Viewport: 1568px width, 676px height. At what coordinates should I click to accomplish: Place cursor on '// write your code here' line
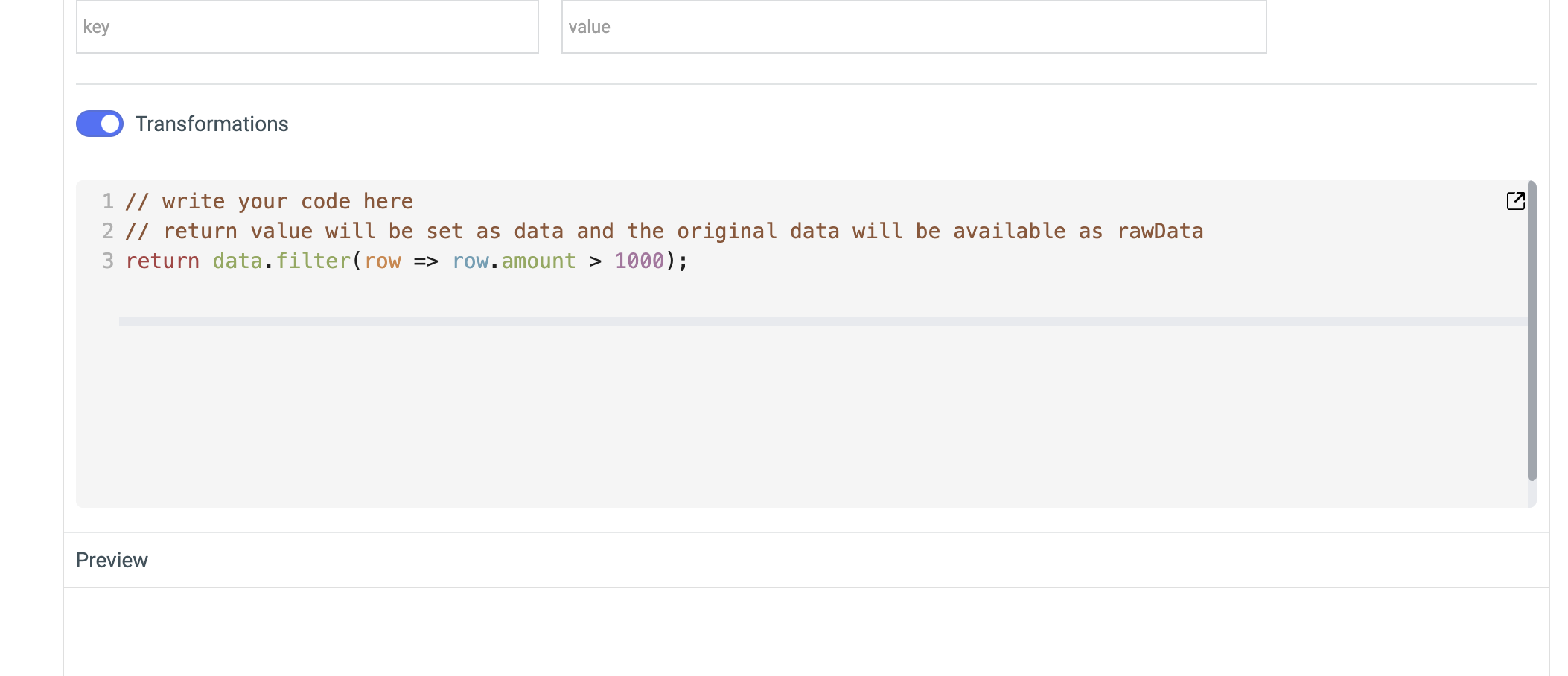270,202
